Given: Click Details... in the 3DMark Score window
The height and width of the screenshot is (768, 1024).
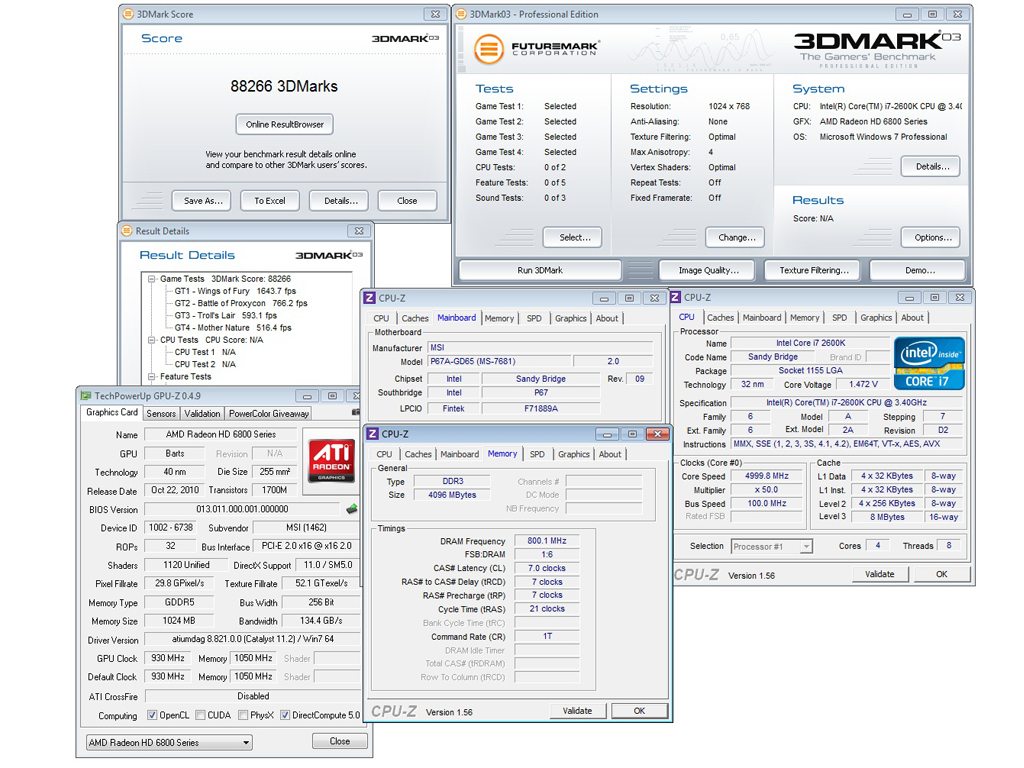Looking at the screenshot, I should point(341,200).
